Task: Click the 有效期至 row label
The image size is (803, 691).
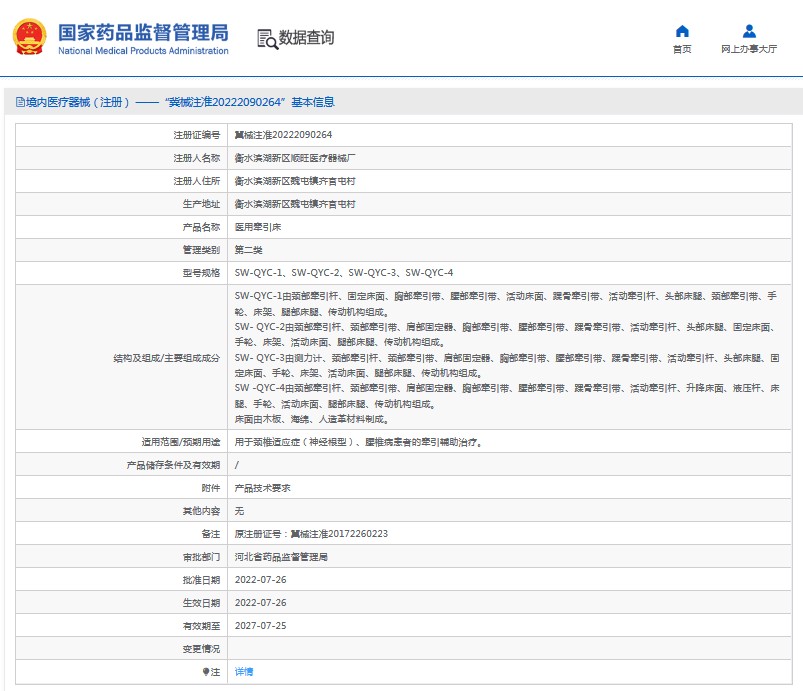Action: point(201,625)
